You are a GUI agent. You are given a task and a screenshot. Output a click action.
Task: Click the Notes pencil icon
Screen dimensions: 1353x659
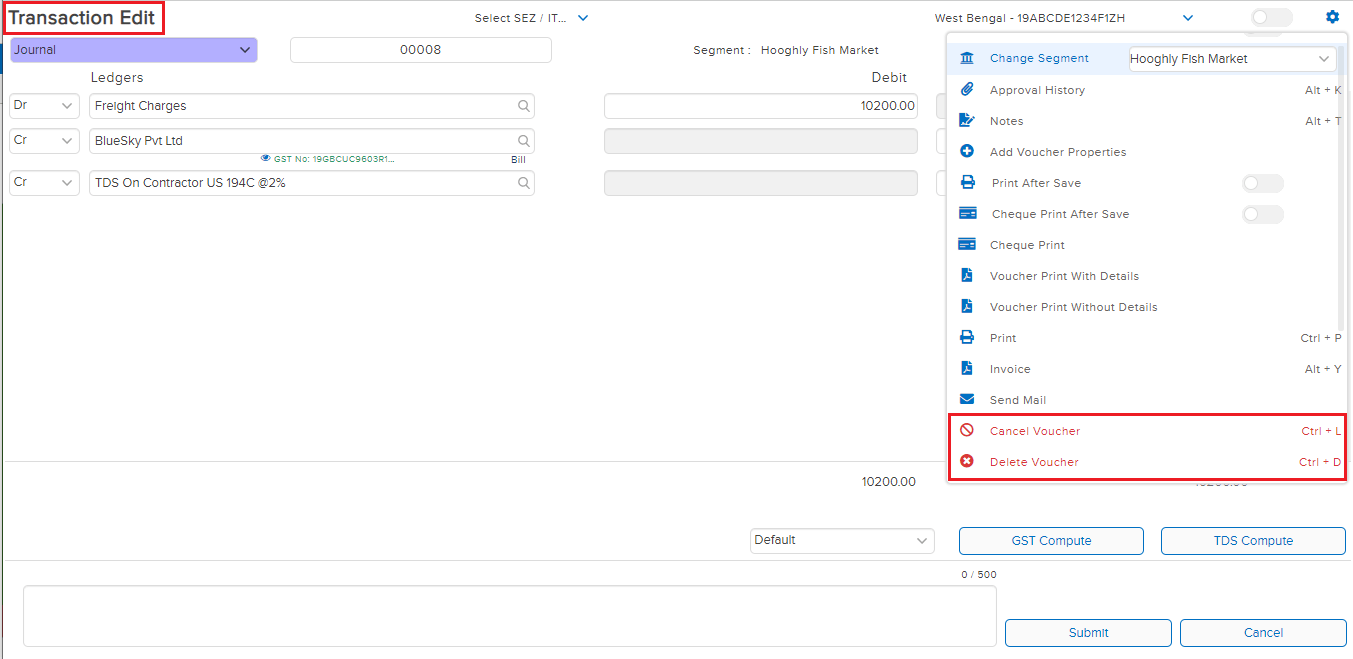[x=967, y=121]
